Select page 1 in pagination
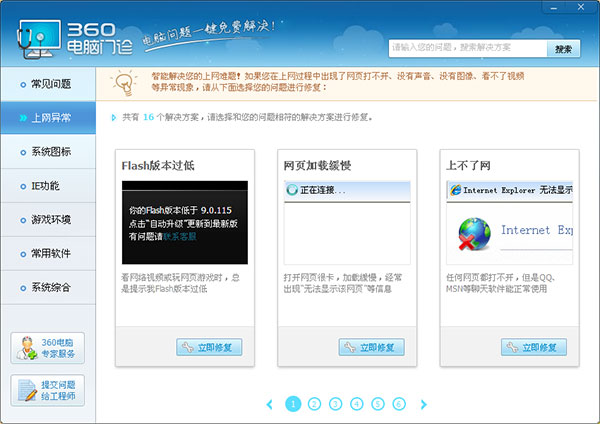The image size is (600, 424). click(293, 404)
